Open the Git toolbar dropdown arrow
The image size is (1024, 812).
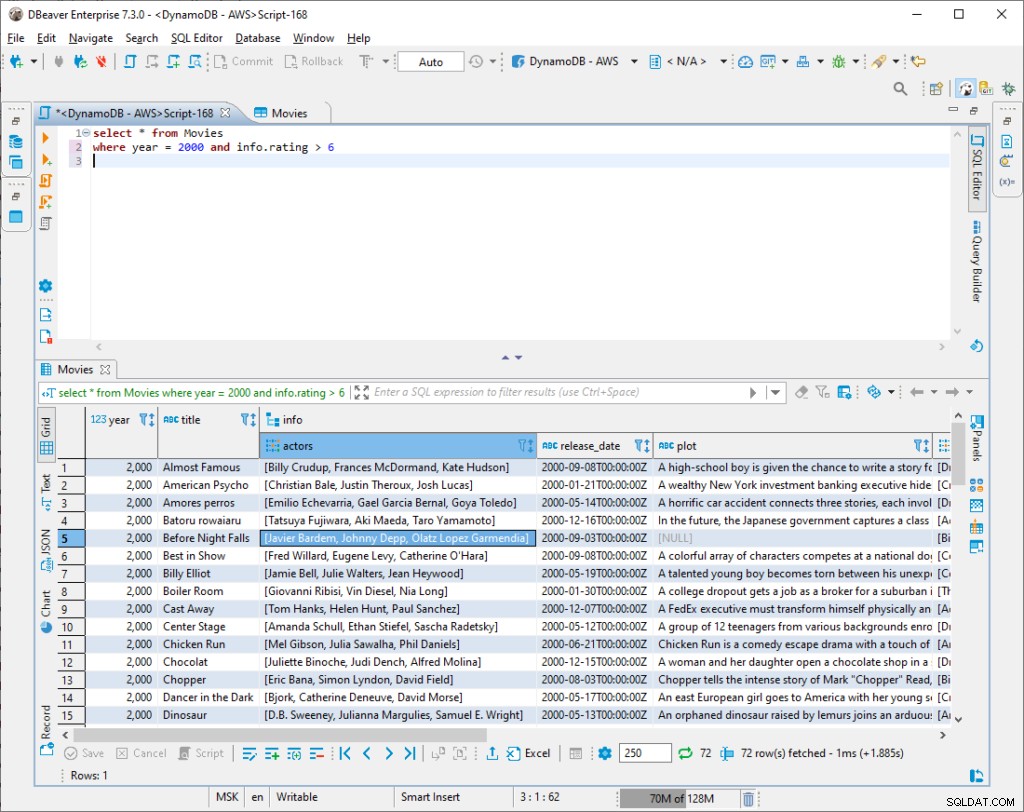(x=785, y=61)
